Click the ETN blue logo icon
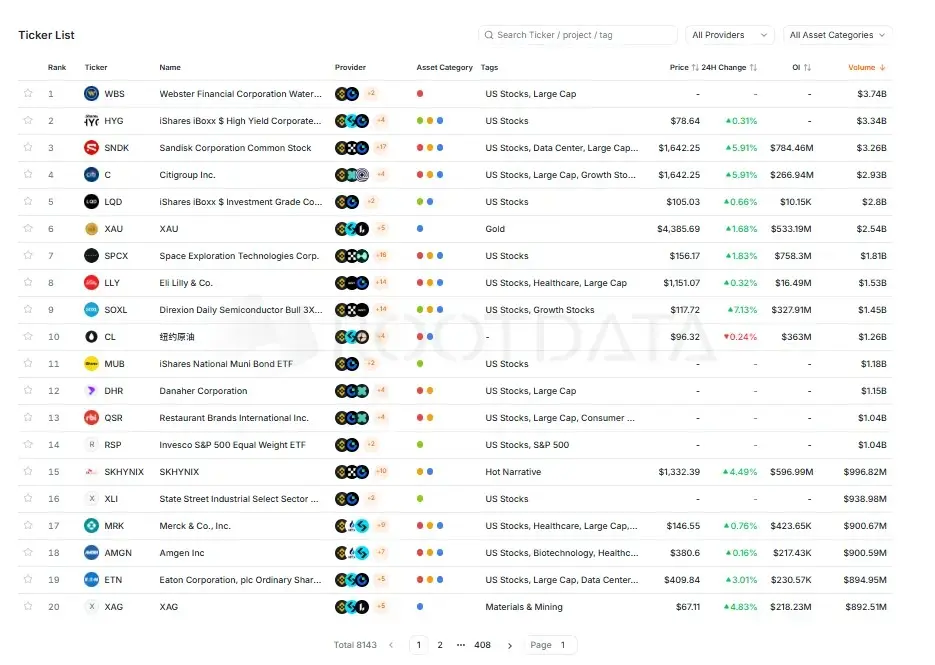 point(91,580)
